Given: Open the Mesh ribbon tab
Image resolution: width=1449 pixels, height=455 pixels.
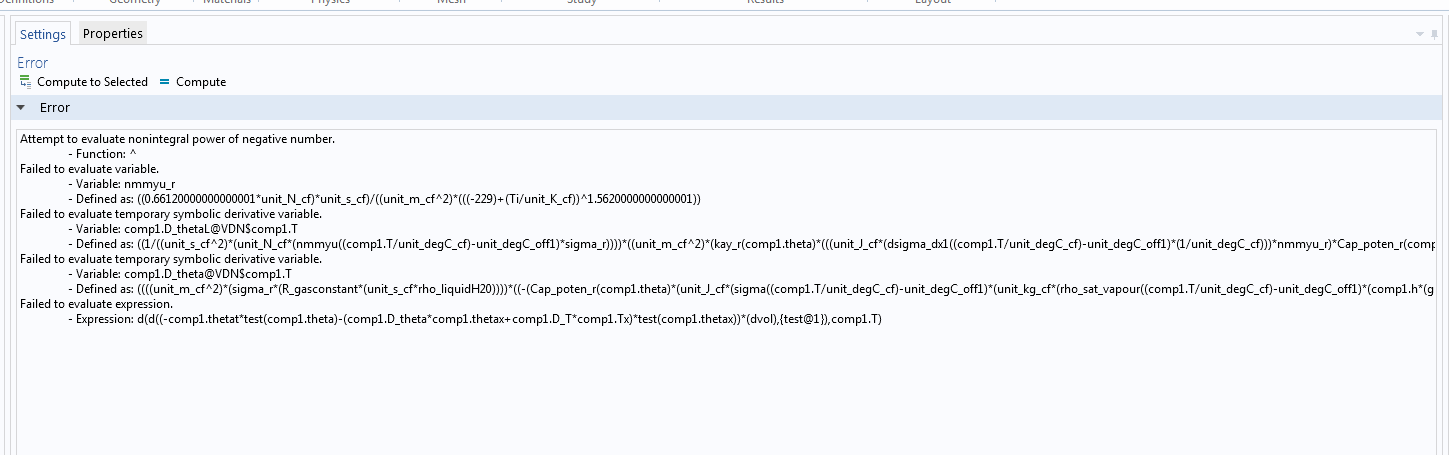Looking at the screenshot, I should 451,2.
